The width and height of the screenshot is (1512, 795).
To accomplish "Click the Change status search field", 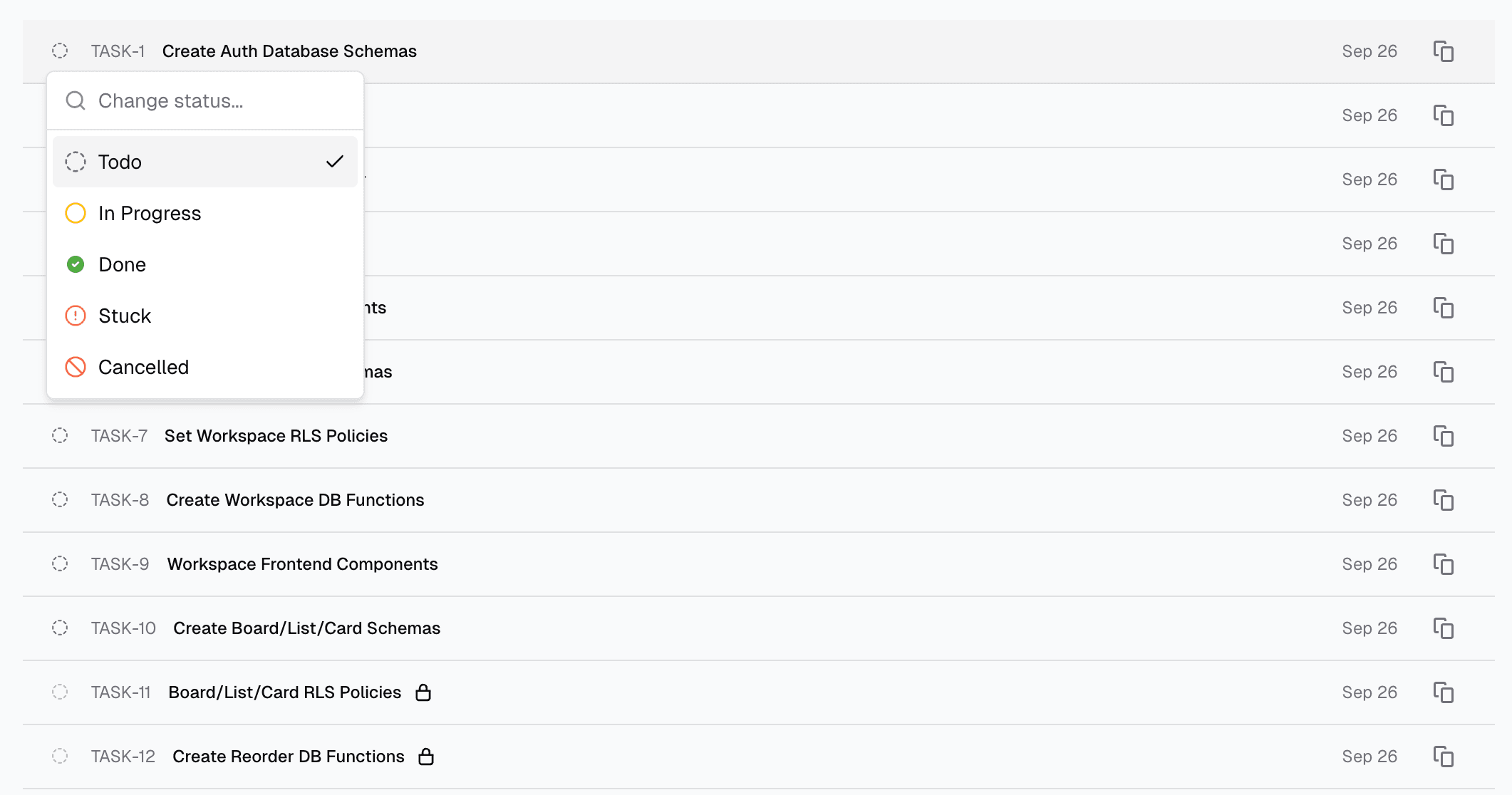I will click(x=214, y=101).
